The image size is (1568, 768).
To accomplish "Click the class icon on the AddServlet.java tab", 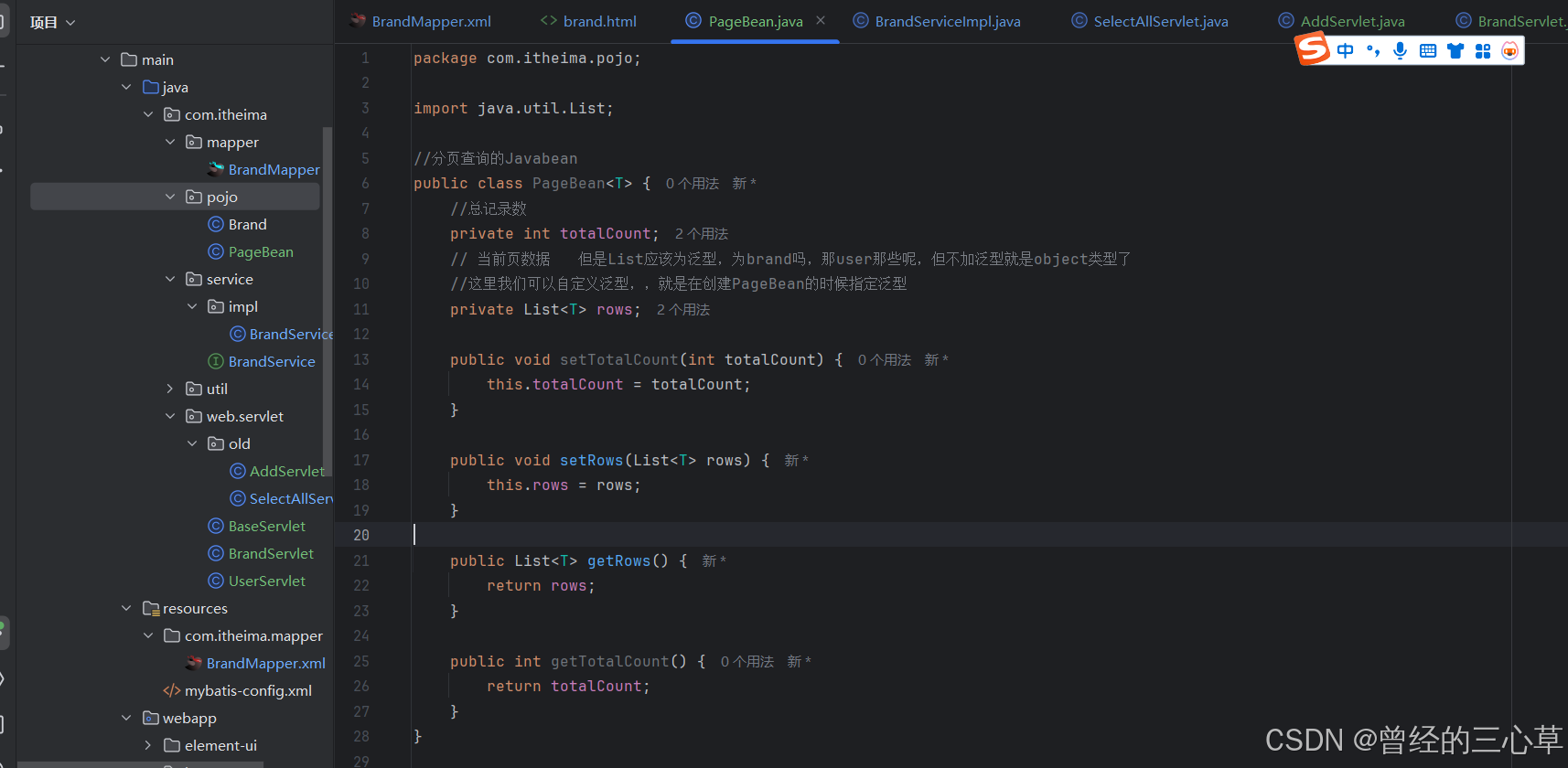I will [x=1286, y=21].
